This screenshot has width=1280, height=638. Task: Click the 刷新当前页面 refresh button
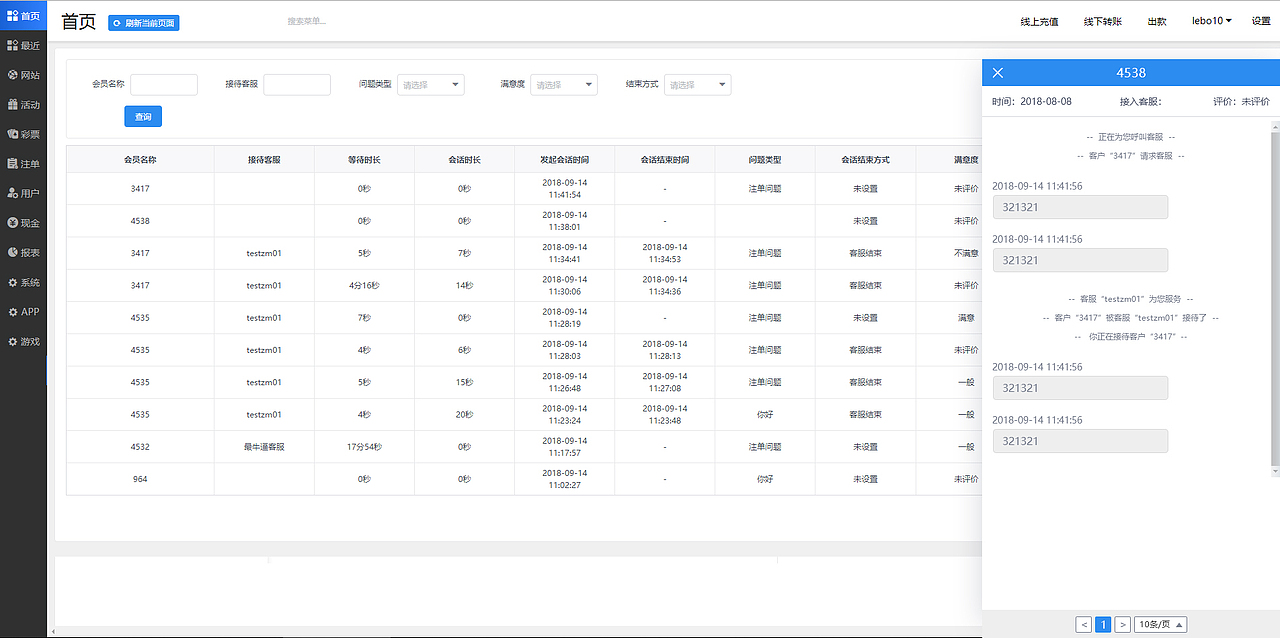(x=144, y=22)
